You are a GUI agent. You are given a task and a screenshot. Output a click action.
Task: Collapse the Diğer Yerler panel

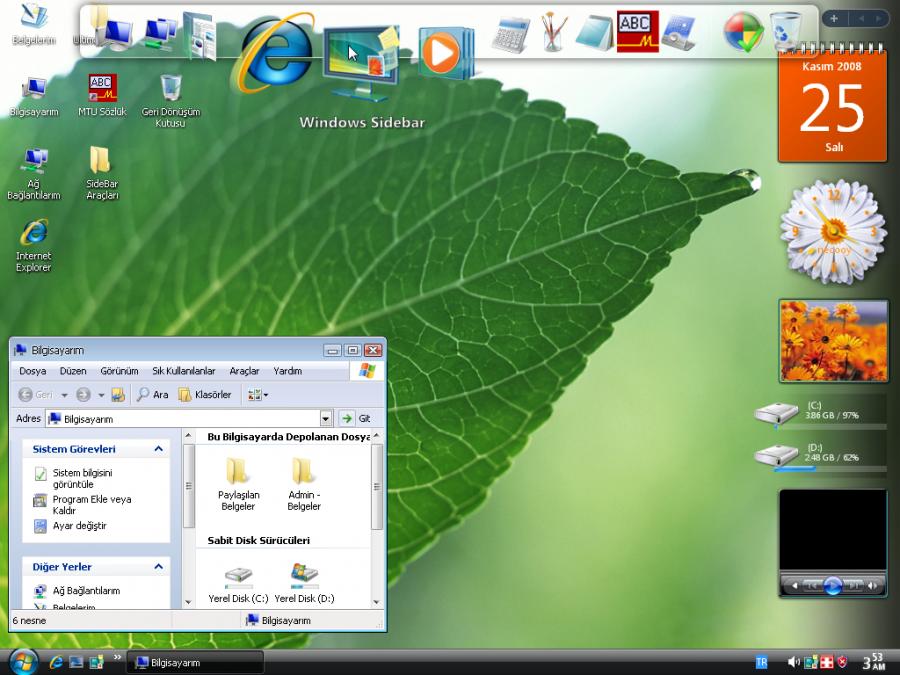158,567
